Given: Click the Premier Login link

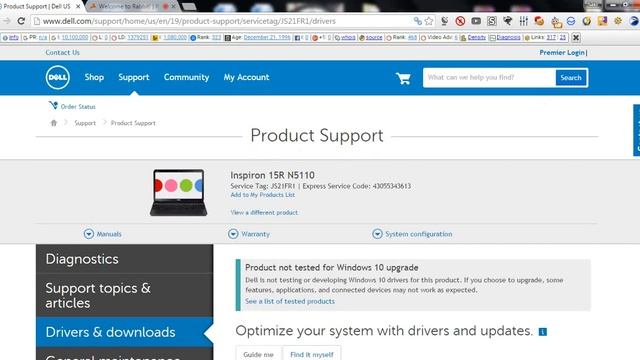Looking at the screenshot, I should click(x=562, y=52).
